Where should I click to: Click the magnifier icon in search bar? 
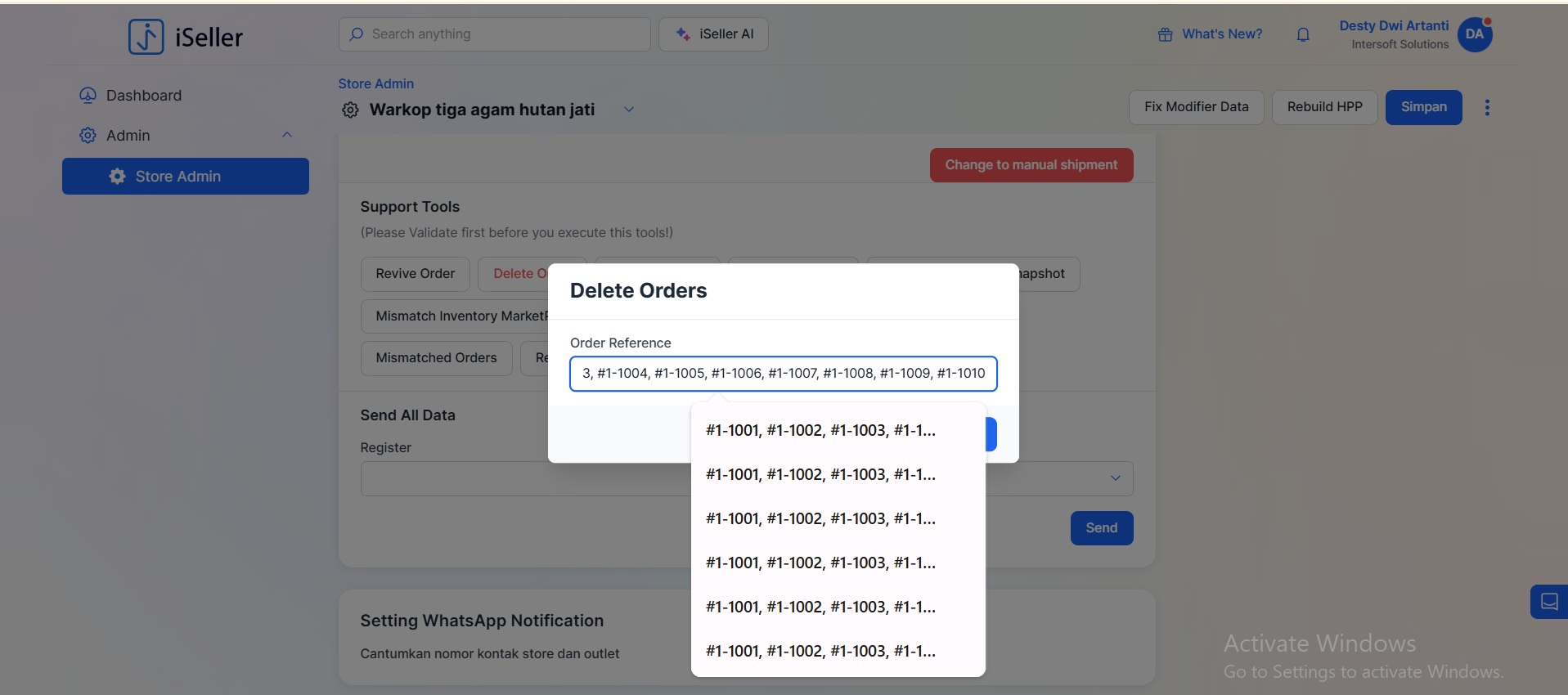click(357, 34)
